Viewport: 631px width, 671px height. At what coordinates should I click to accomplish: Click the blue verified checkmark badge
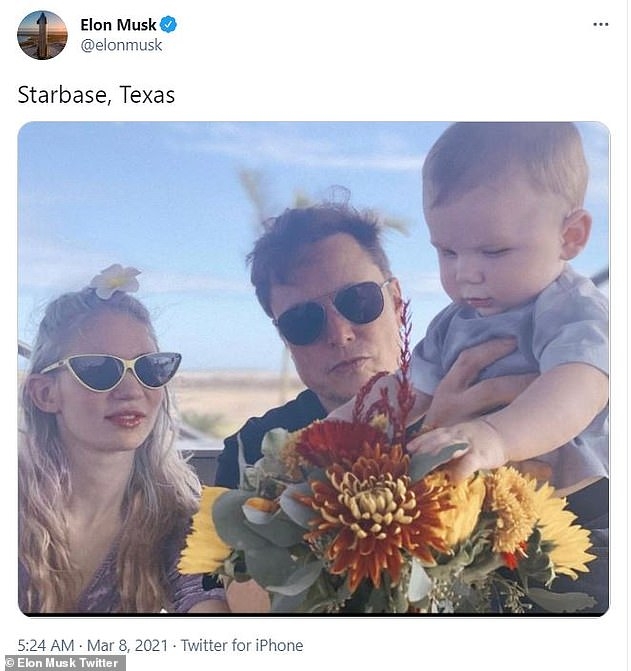168,24
